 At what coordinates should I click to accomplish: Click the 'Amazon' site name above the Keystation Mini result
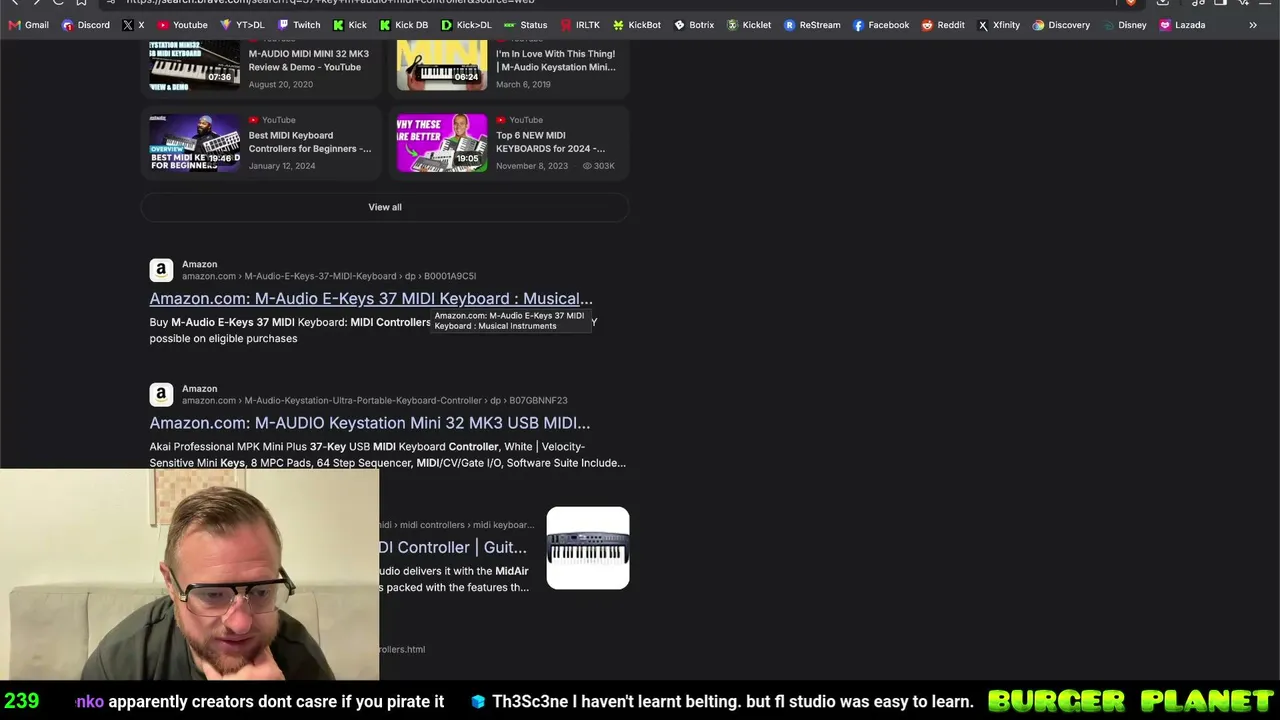click(200, 388)
